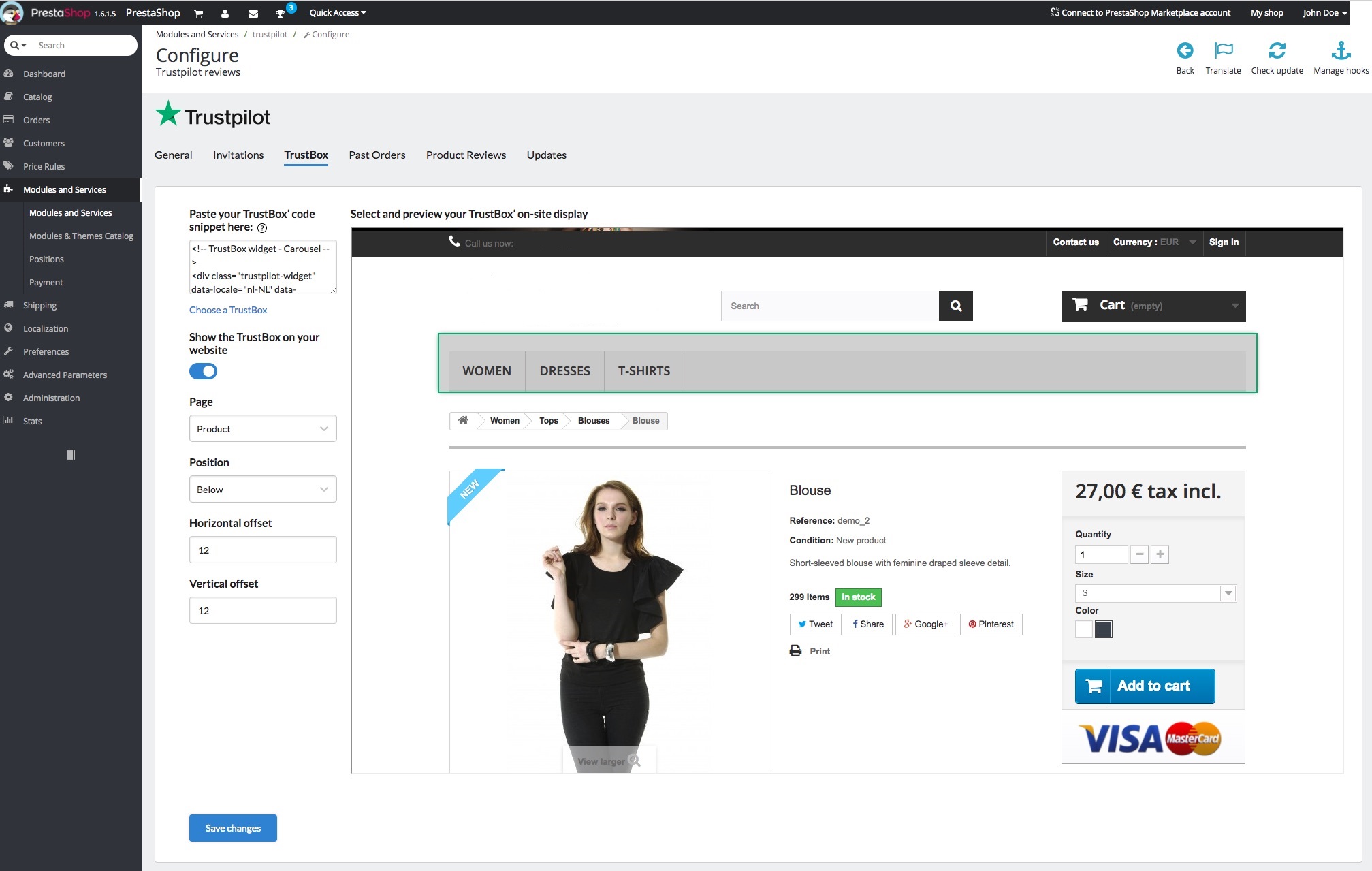Screen dimensions: 1372x871
Task: Open the shopping cart icon in top bar
Action: point(199,13)
